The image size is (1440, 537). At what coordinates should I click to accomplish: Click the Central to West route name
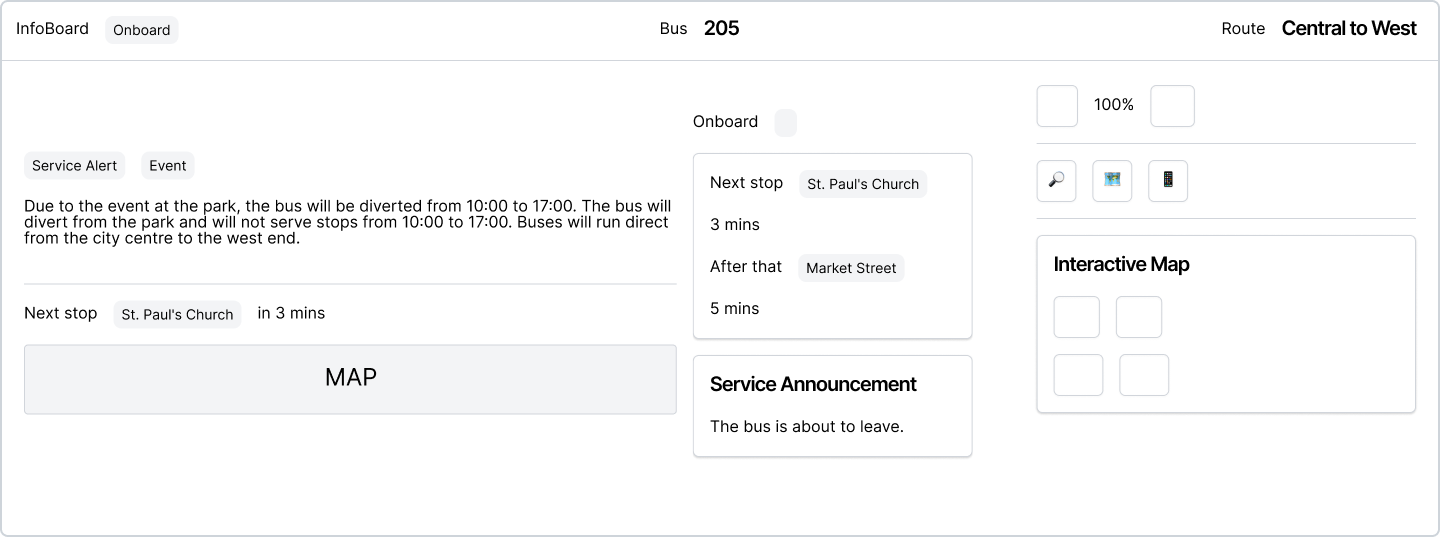1349,28
